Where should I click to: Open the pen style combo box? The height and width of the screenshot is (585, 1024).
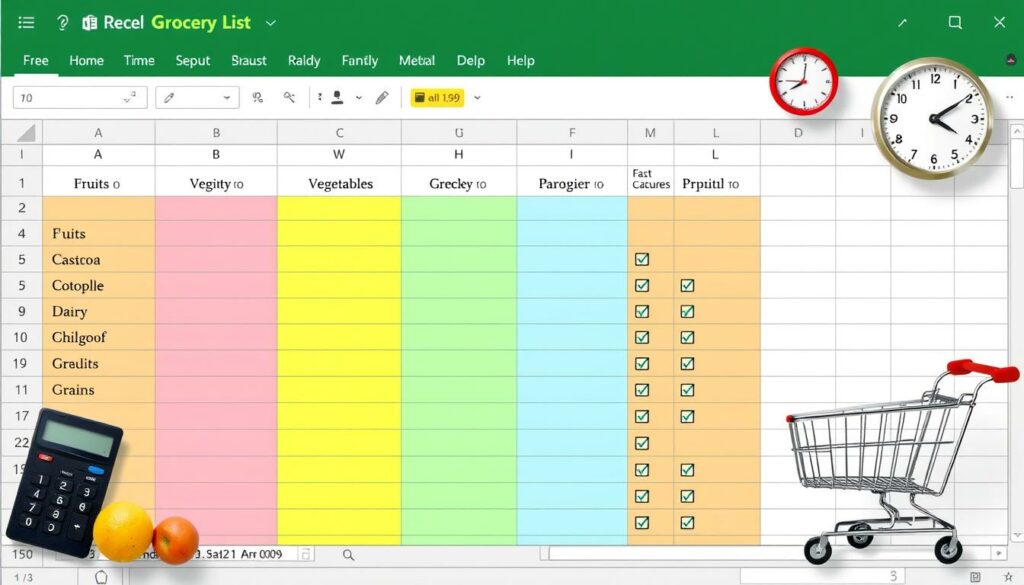[197, 97]
